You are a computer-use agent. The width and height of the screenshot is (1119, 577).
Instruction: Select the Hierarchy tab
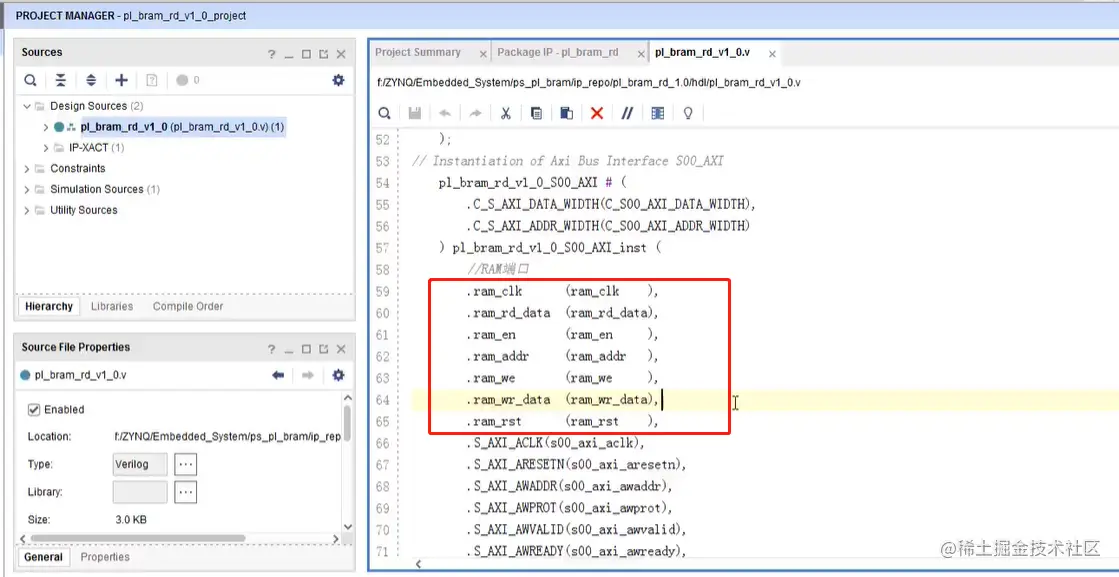(x=49, y=306)
